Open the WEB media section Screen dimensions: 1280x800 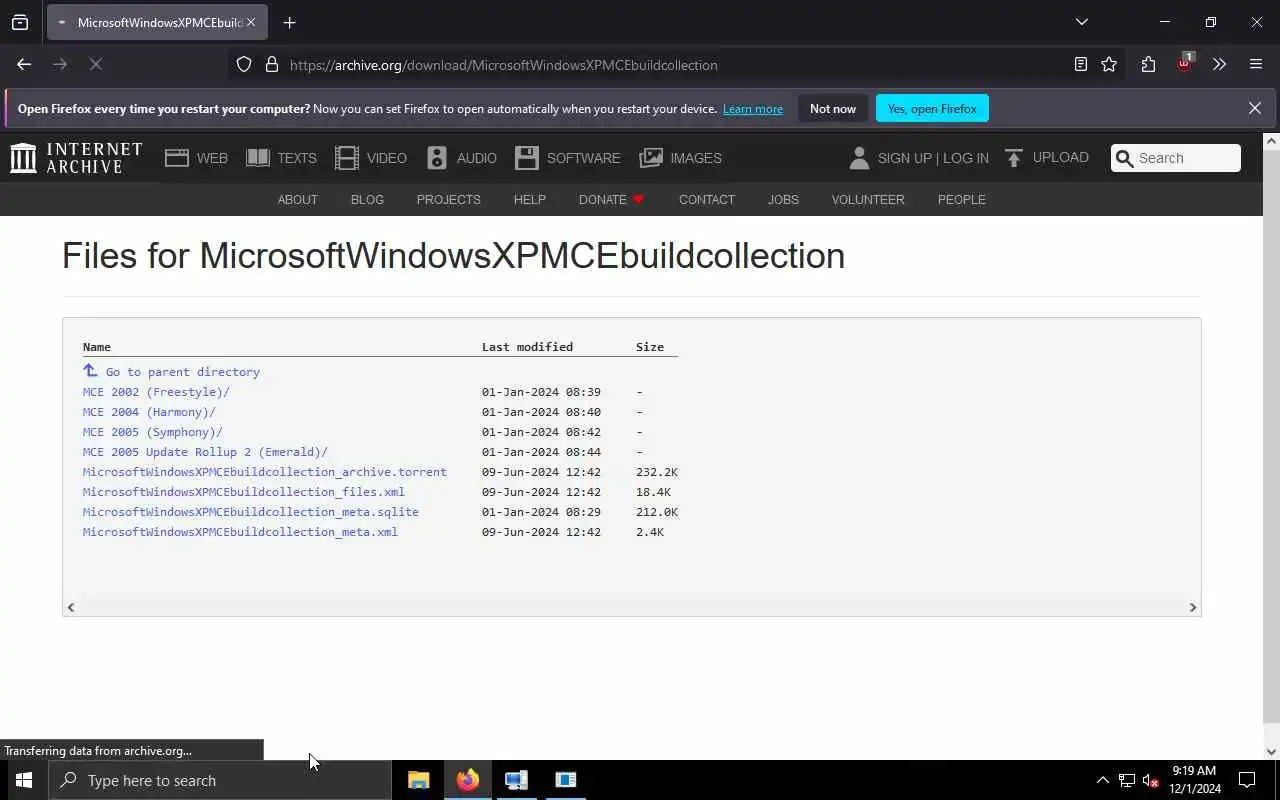pos(196,158)
